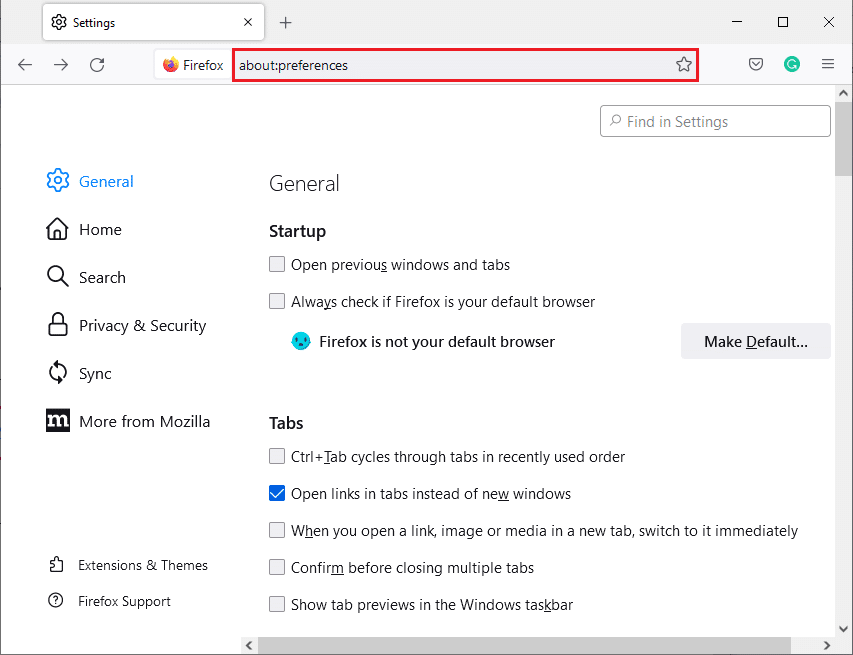This screenshot has height=655, width=853.
Task: Open a new tab with plus button
Action: tap(286, 22)
